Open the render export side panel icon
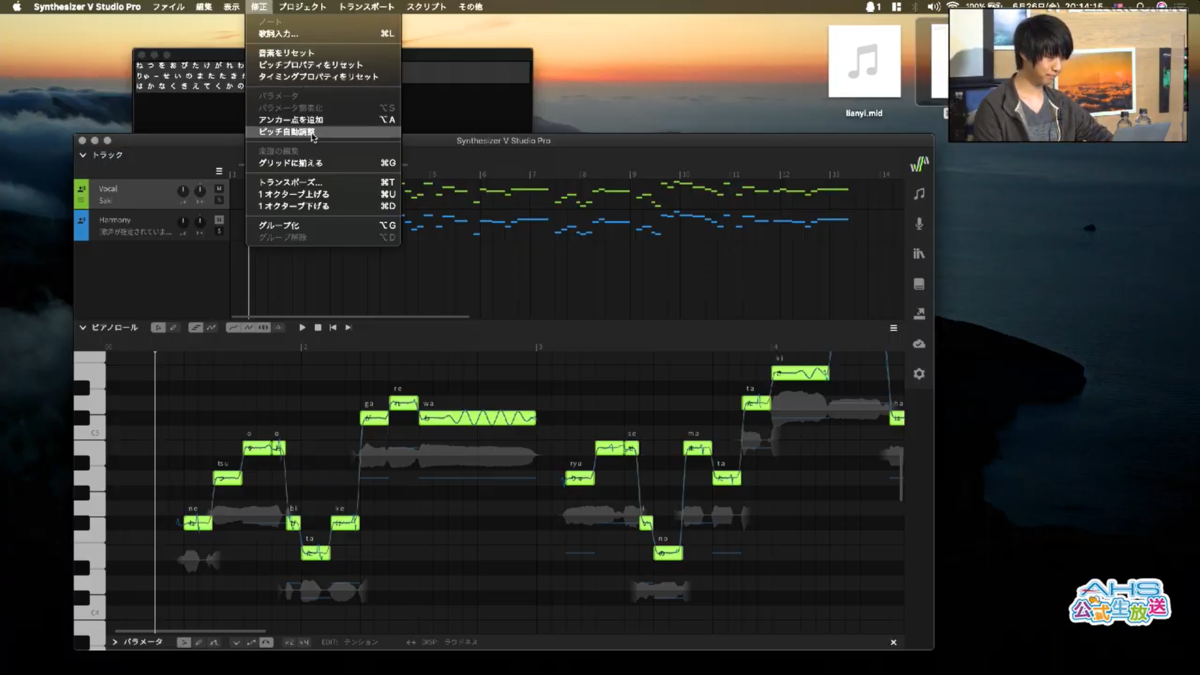The image size is (1200, 675). click(x=919, y=314)
